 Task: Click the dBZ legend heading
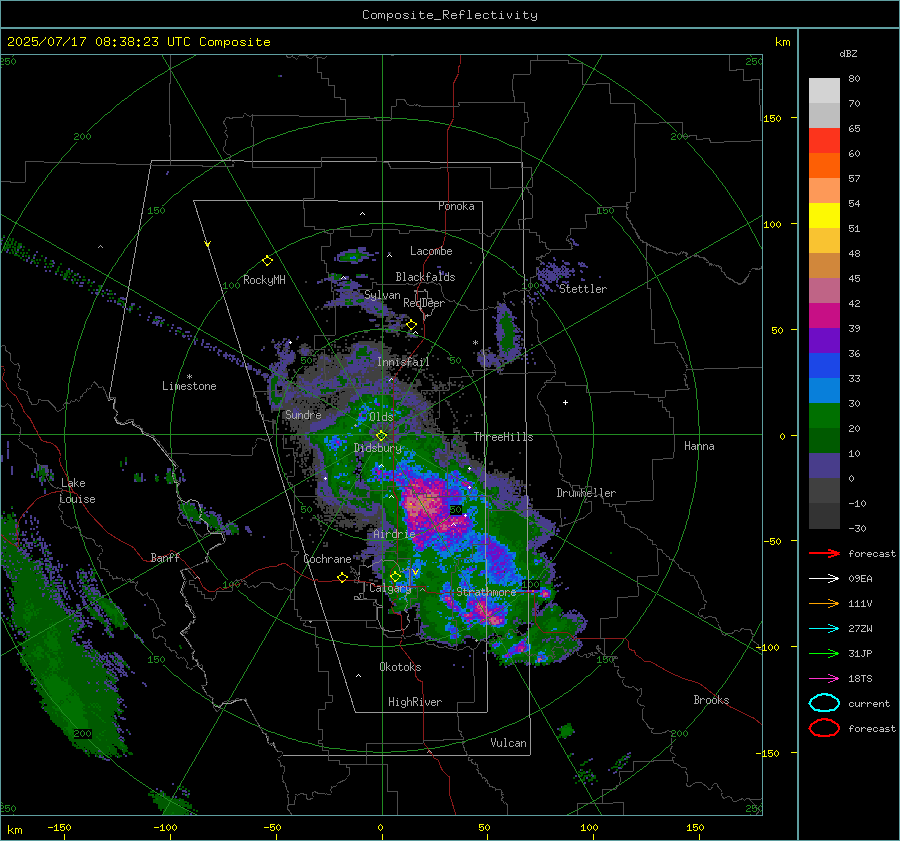[x=848, y=53]
